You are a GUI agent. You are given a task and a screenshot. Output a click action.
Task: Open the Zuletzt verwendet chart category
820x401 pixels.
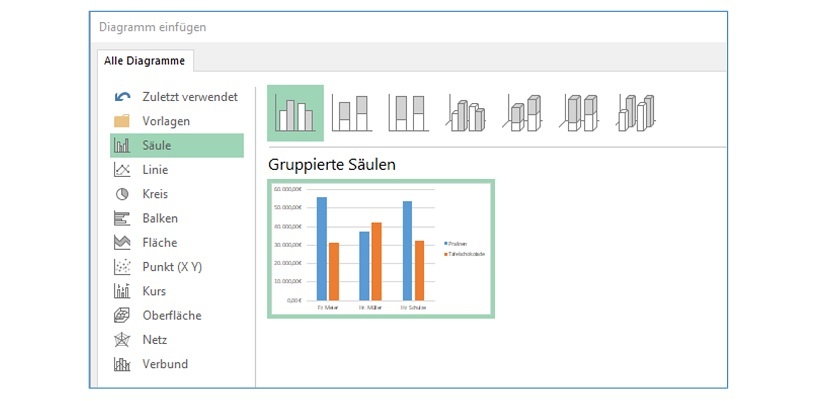tap(176, 97)
